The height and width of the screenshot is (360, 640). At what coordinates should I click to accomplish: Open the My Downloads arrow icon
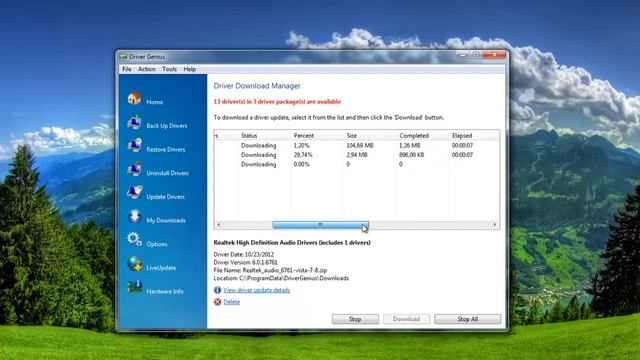134,216
